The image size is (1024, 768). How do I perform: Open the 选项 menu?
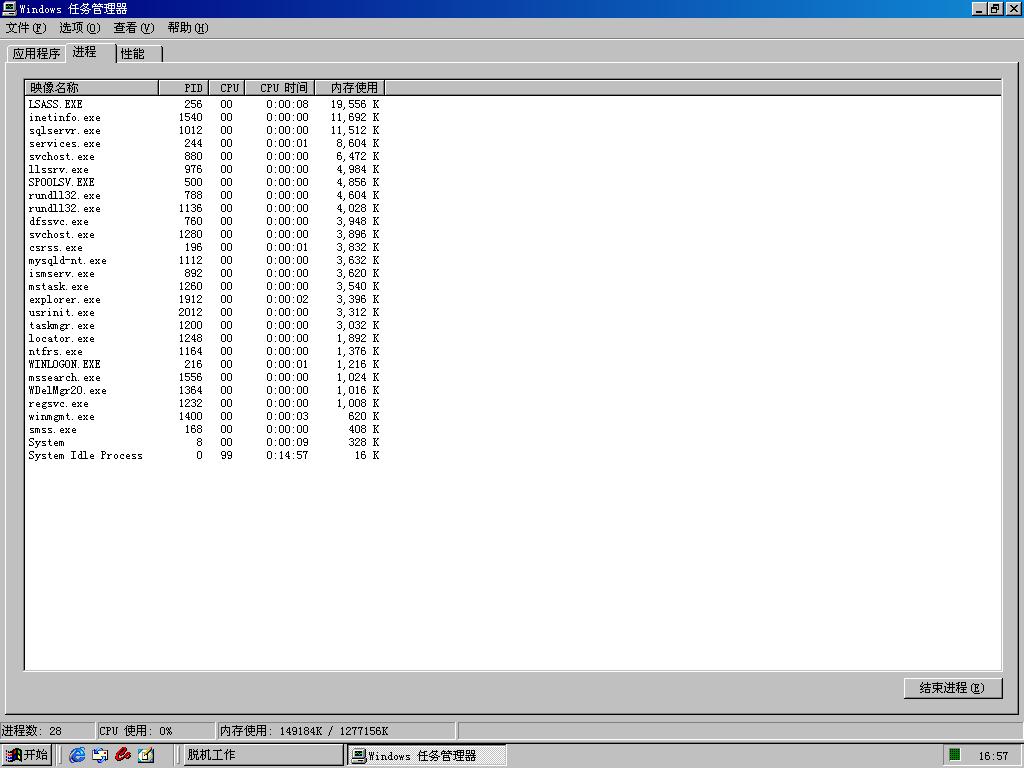pyautogui.click(x=80, y=28)
